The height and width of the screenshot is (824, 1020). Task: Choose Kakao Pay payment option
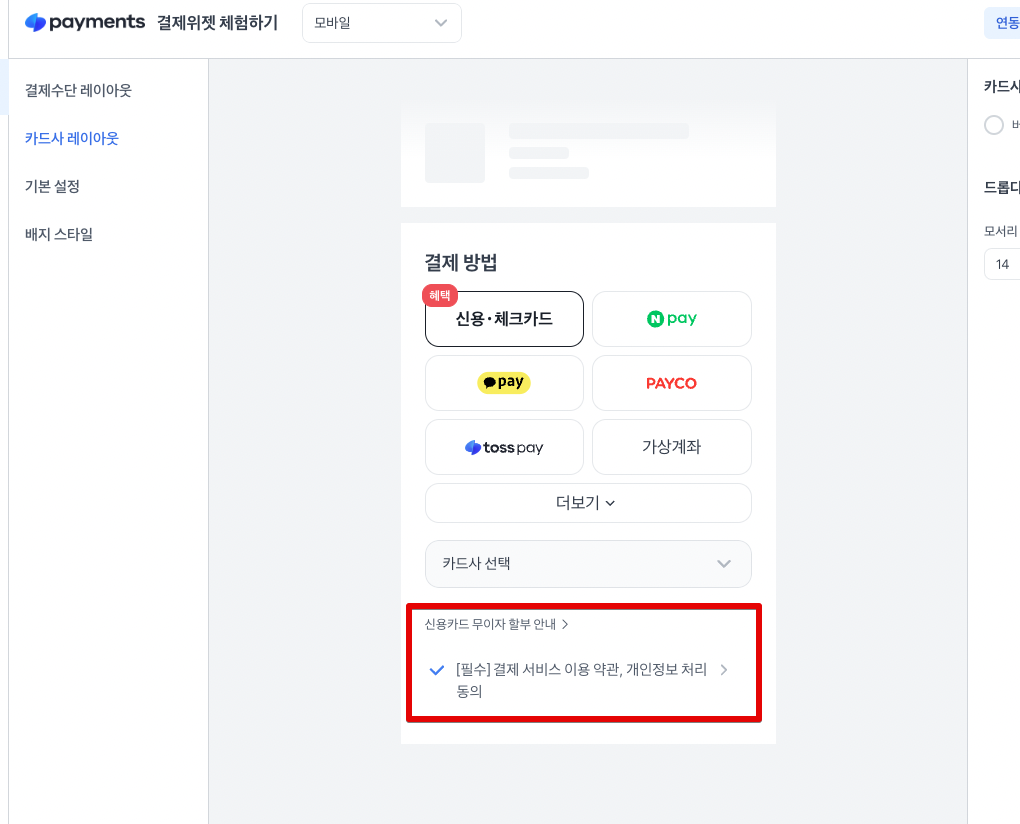(x=504, y=383)
